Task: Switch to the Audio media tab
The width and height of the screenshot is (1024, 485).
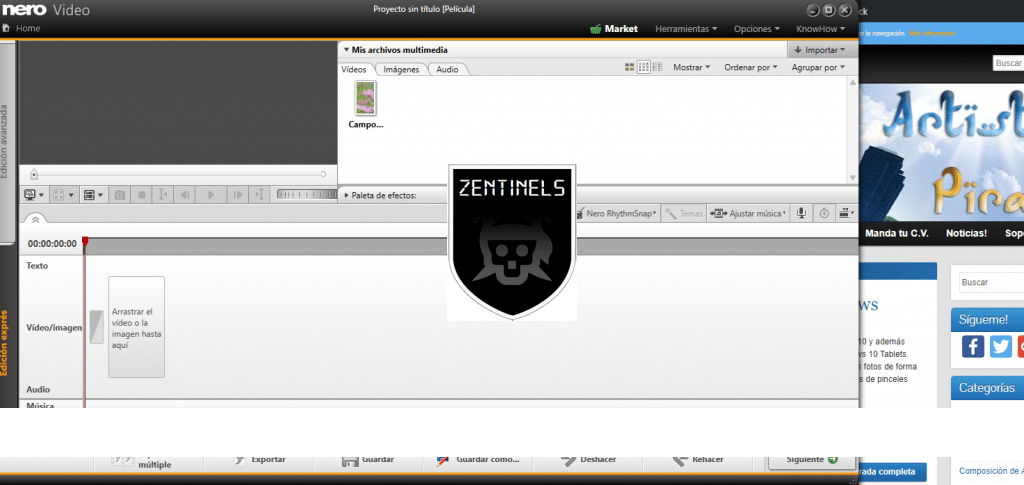Action: click(447, 69)
